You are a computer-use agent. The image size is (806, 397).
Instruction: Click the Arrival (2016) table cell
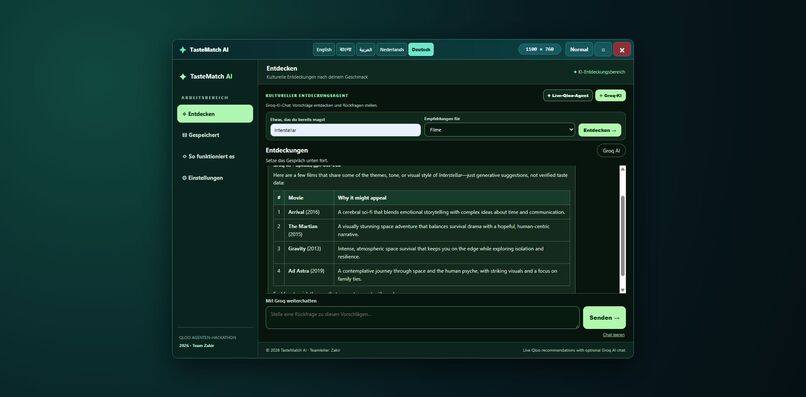click(x=309, y=212)
